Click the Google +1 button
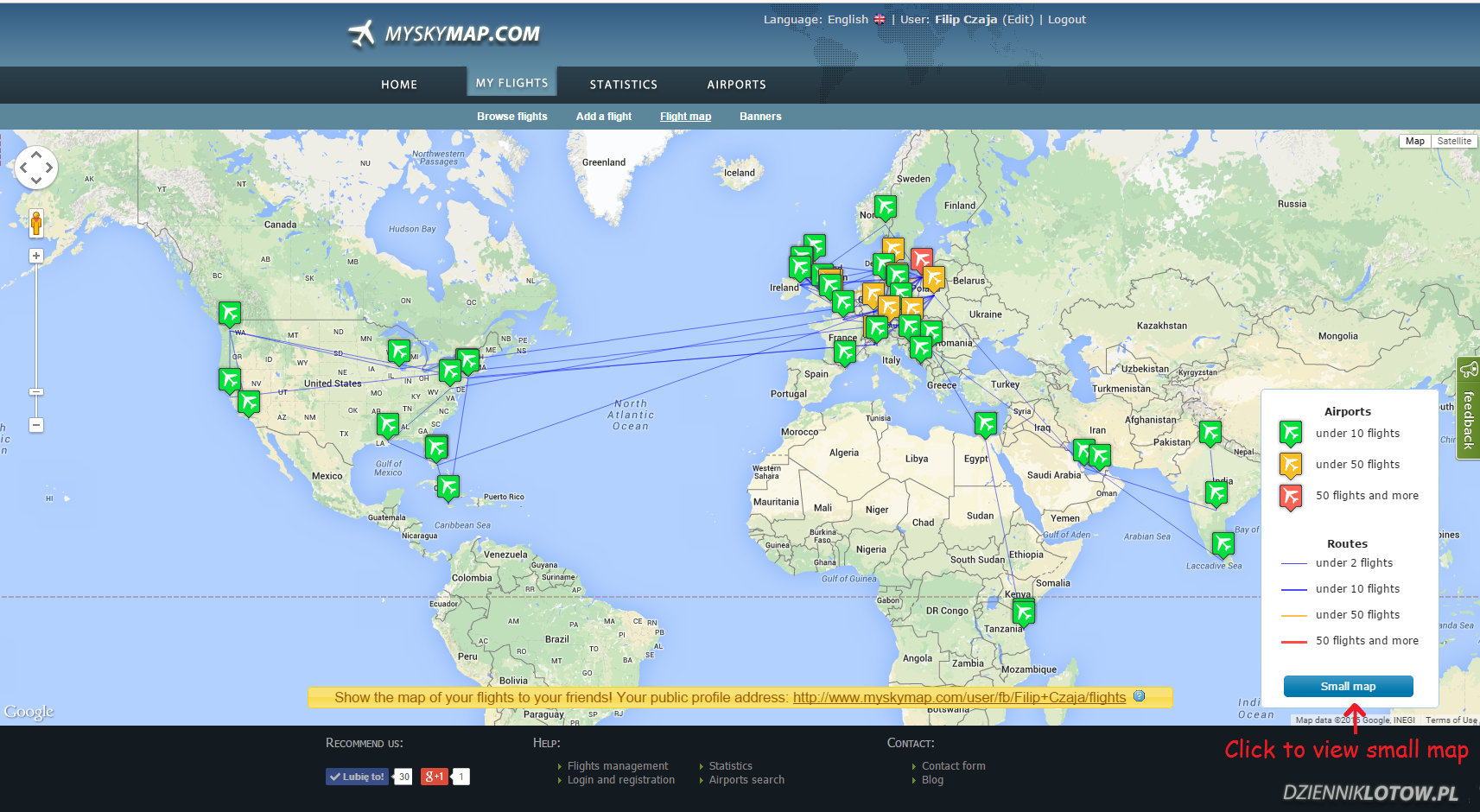The height and width of the screenshot is (812, 1480). click(435, 777)
